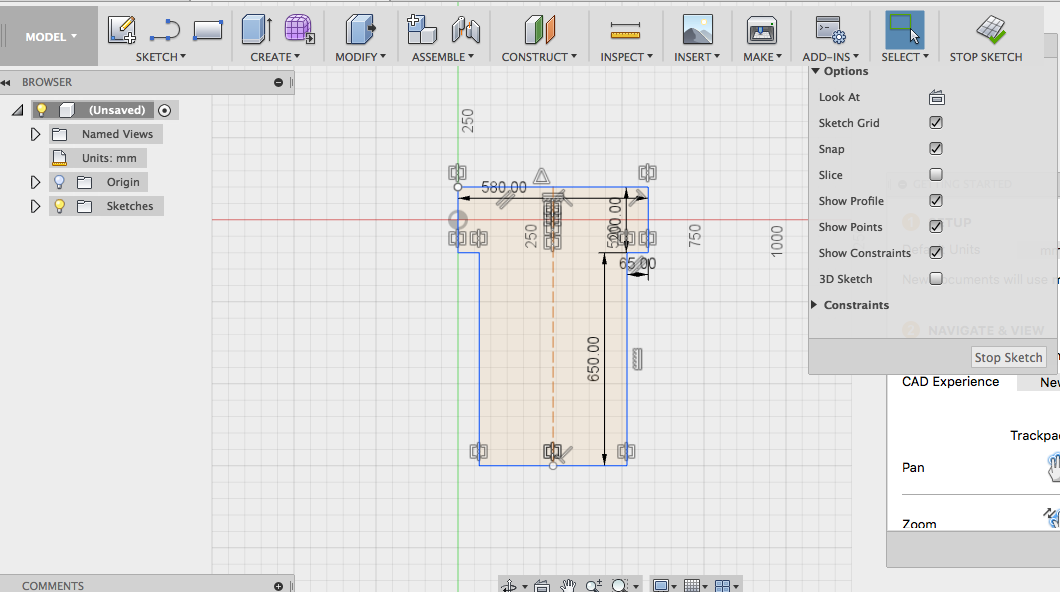The height and width of the screenshot is (592, 1060).
Task: Collapse the Options section
Action: coord(815,71)
